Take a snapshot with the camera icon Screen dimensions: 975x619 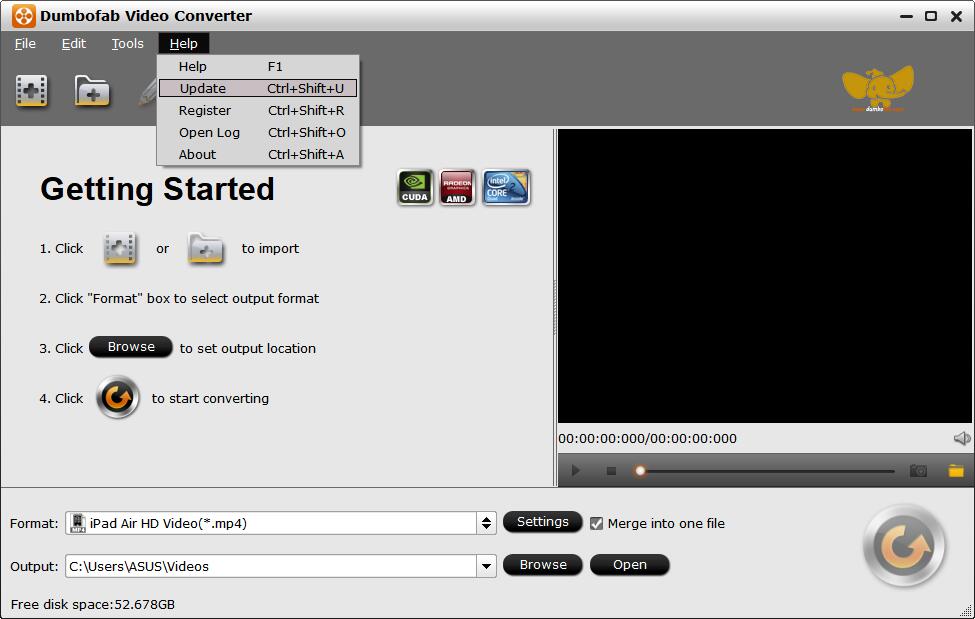point(918,470)
